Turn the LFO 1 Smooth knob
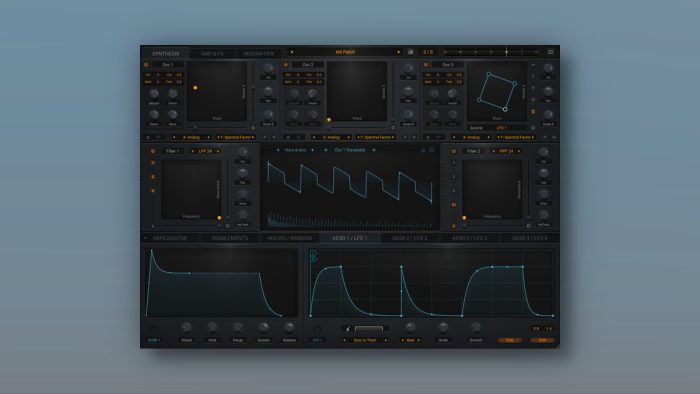Viewport: 700px width, 394px height. pyautogui.click(x=475, y=328)
